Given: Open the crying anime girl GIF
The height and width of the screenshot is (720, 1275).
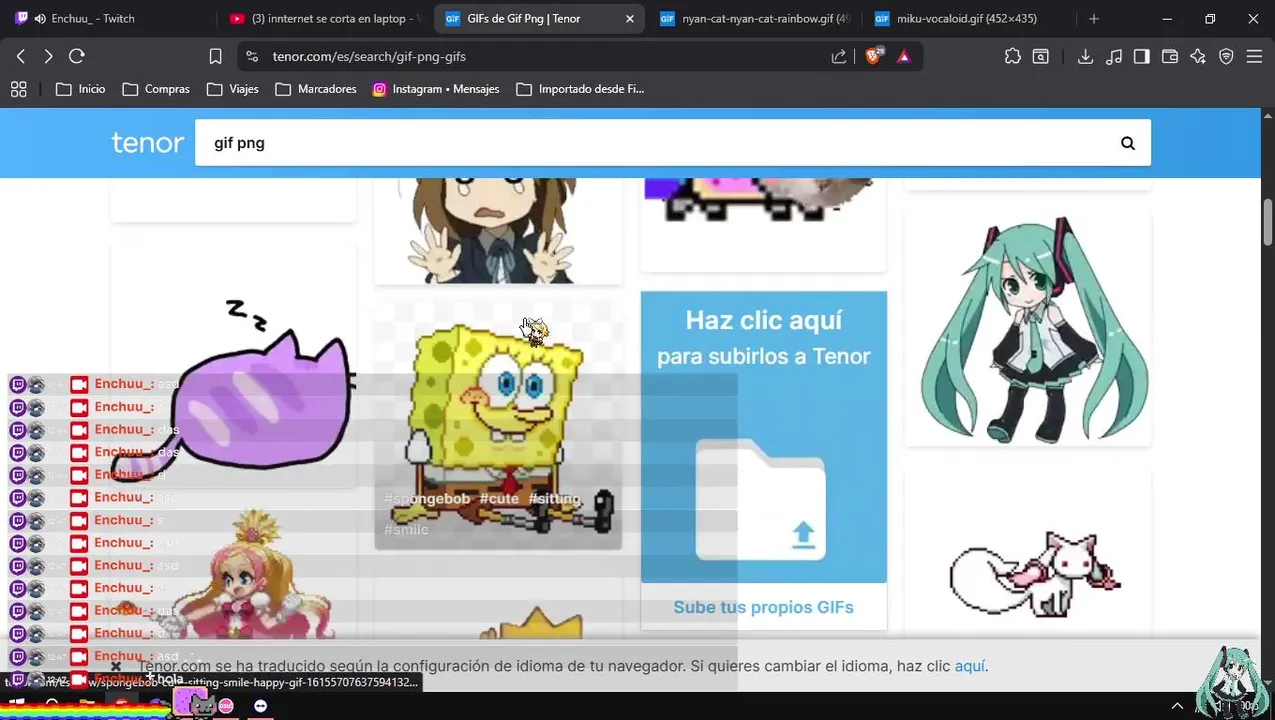Looking at the screenshot, I should pos(498,230).
